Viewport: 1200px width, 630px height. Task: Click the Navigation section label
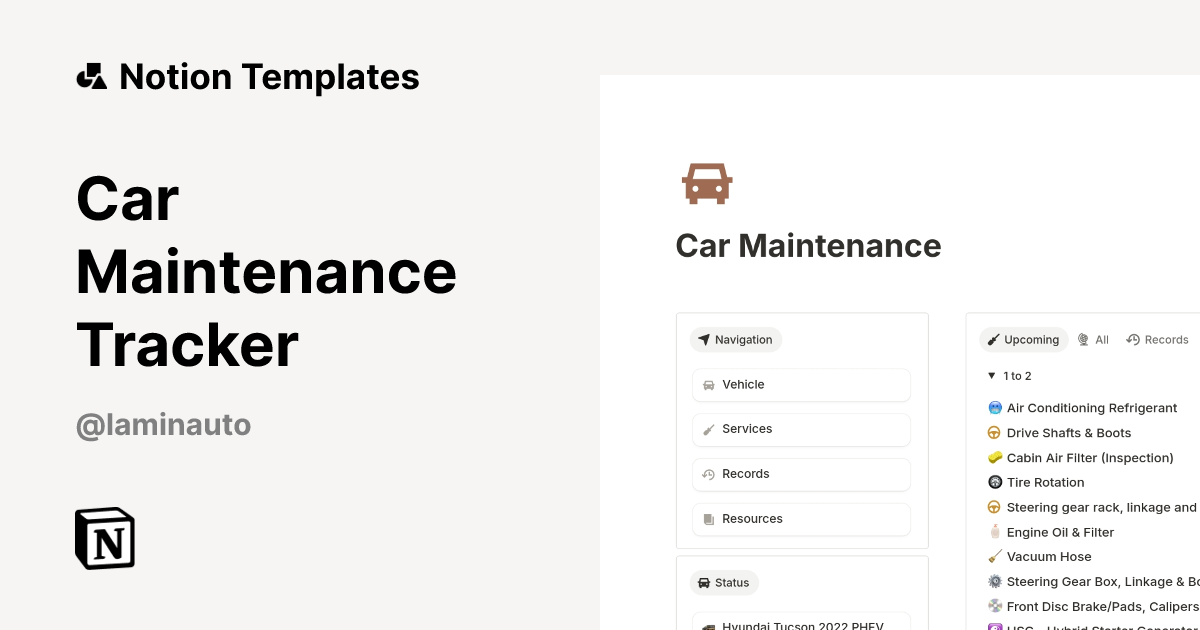click(x=735, y=340)
